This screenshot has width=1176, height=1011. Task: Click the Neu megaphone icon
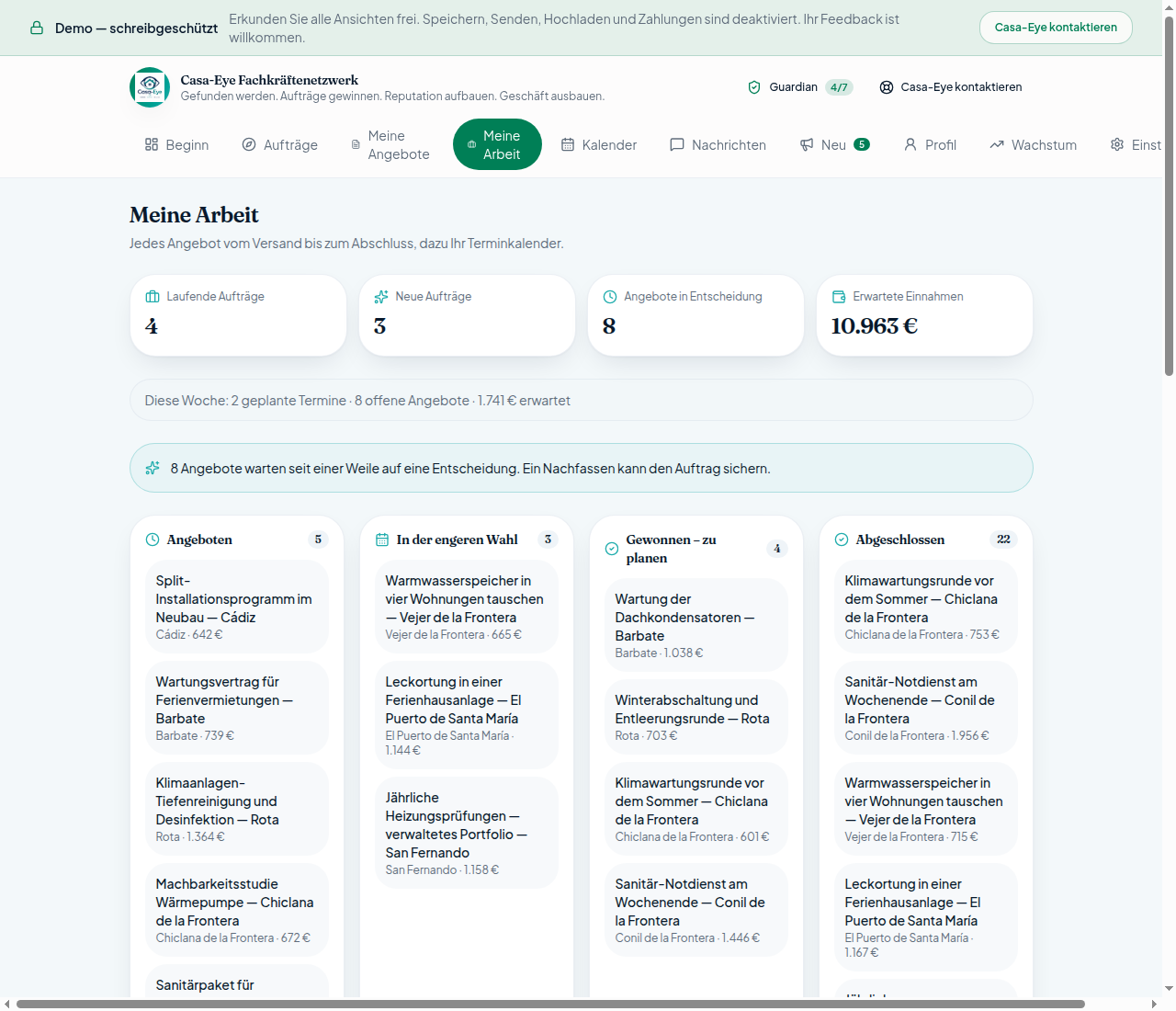click(807, 144)
